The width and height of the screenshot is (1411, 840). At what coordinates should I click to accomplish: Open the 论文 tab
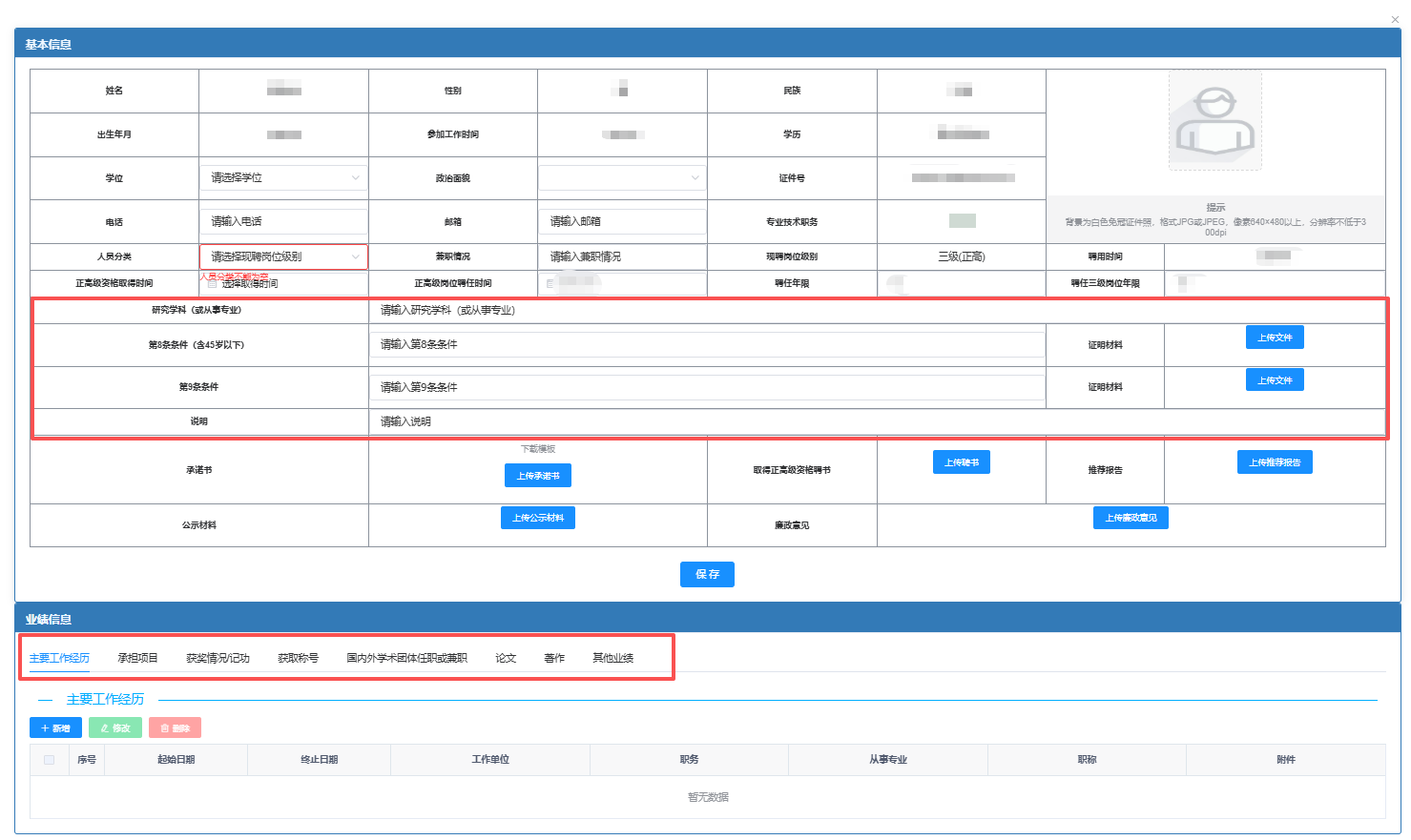(x=506, y=658)
